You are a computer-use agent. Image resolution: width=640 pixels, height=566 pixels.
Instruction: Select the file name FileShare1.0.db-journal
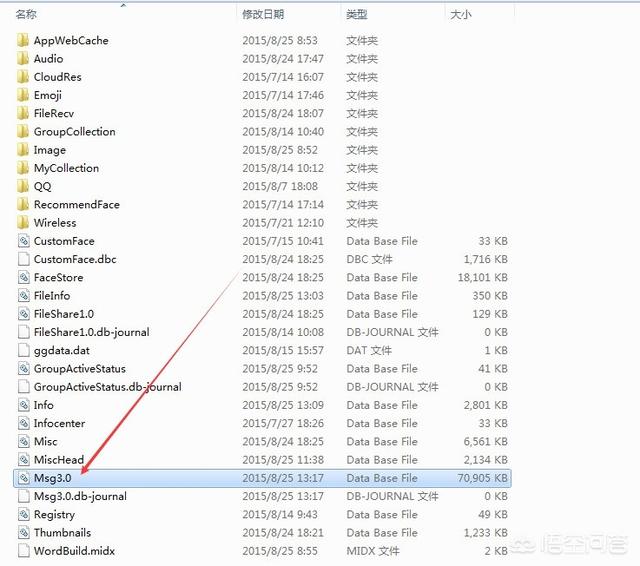[x=92, y=332]
